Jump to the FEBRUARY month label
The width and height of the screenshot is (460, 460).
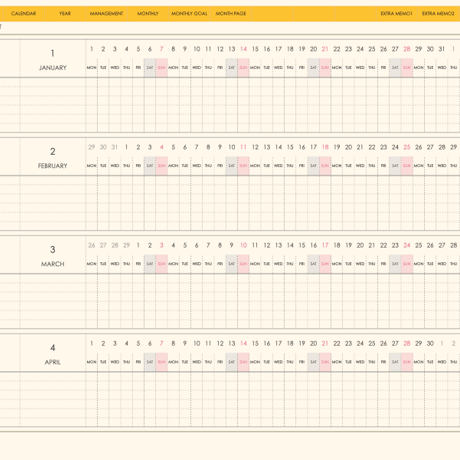[53, 166]
